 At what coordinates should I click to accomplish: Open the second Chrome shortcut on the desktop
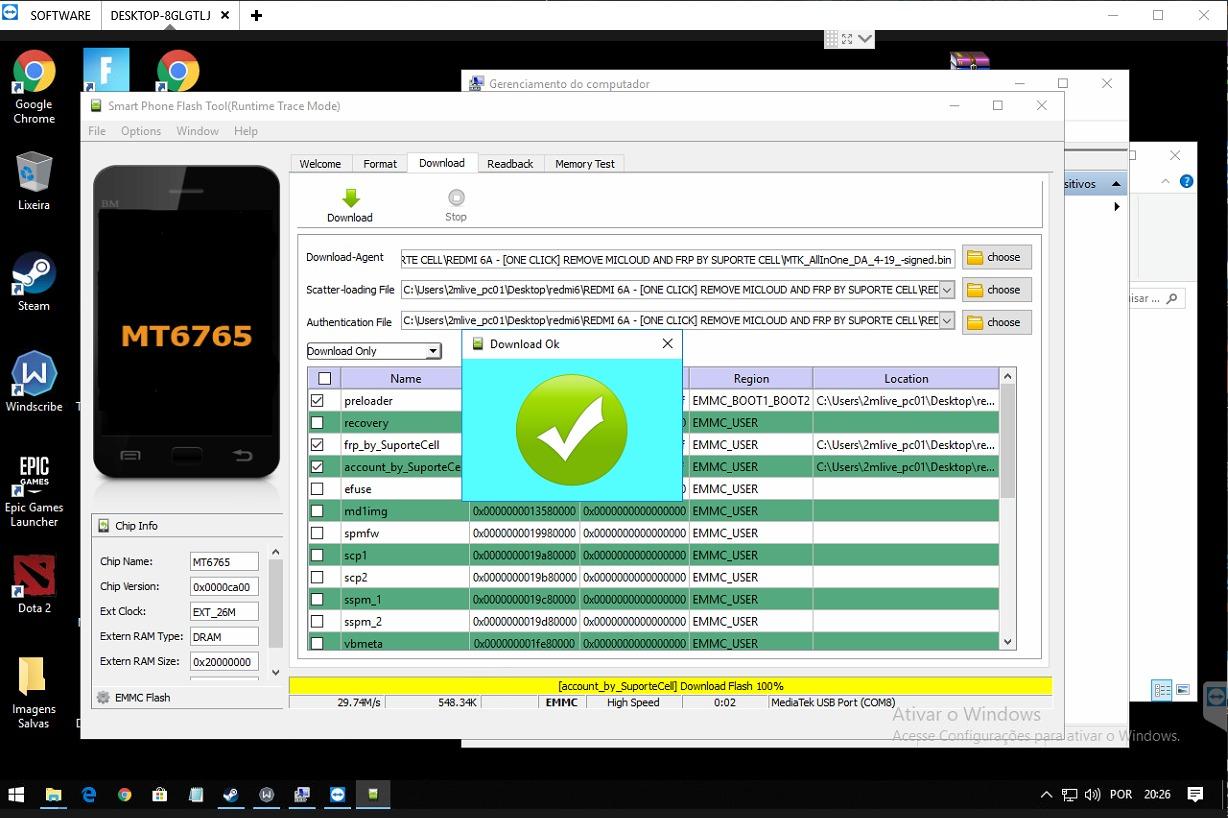tap(178, 71)
